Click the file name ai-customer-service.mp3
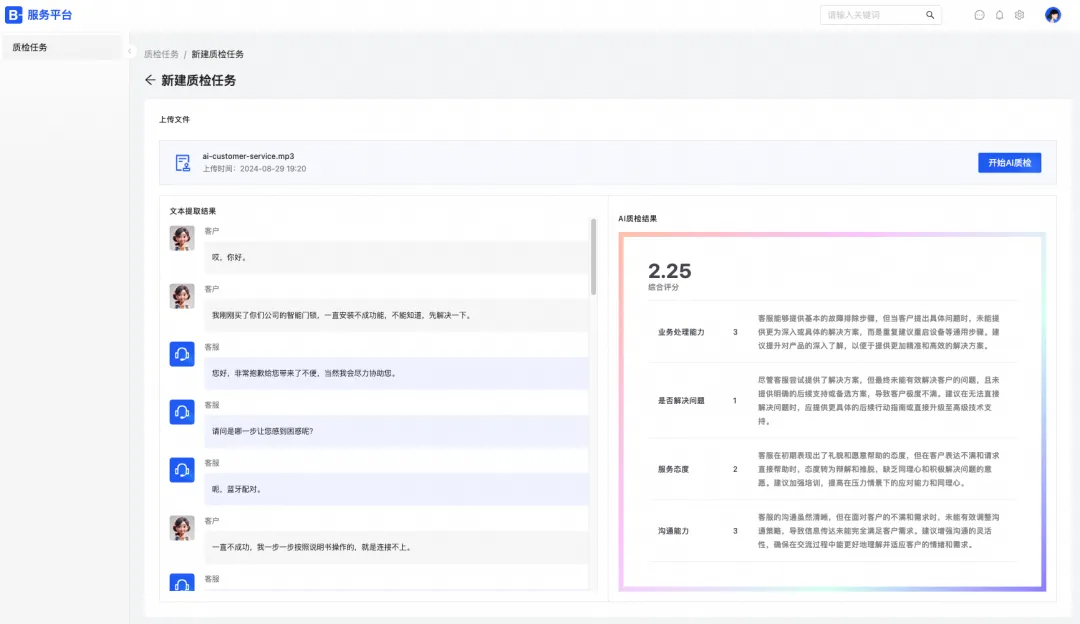This screenshot has height=624, width=1080. coord(248,156)
